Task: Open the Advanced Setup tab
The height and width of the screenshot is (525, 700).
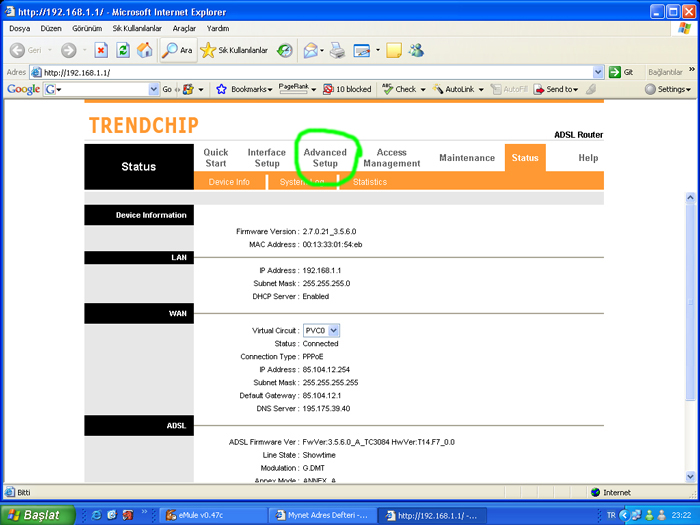Action: point(325,158)
